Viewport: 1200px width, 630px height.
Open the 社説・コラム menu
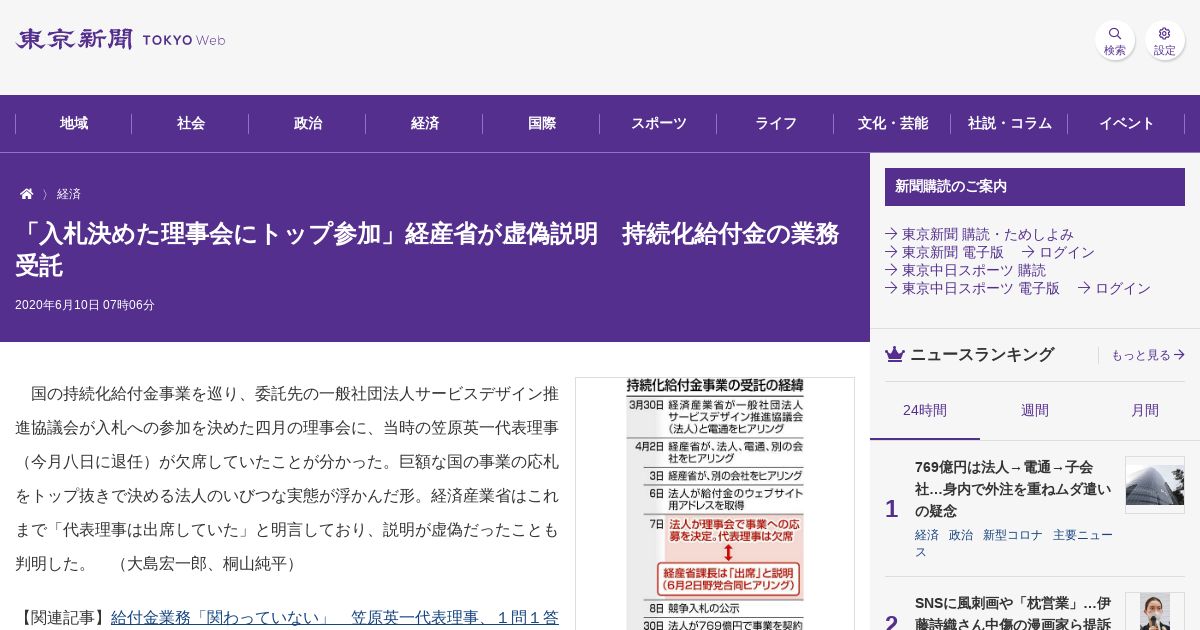1010,123
